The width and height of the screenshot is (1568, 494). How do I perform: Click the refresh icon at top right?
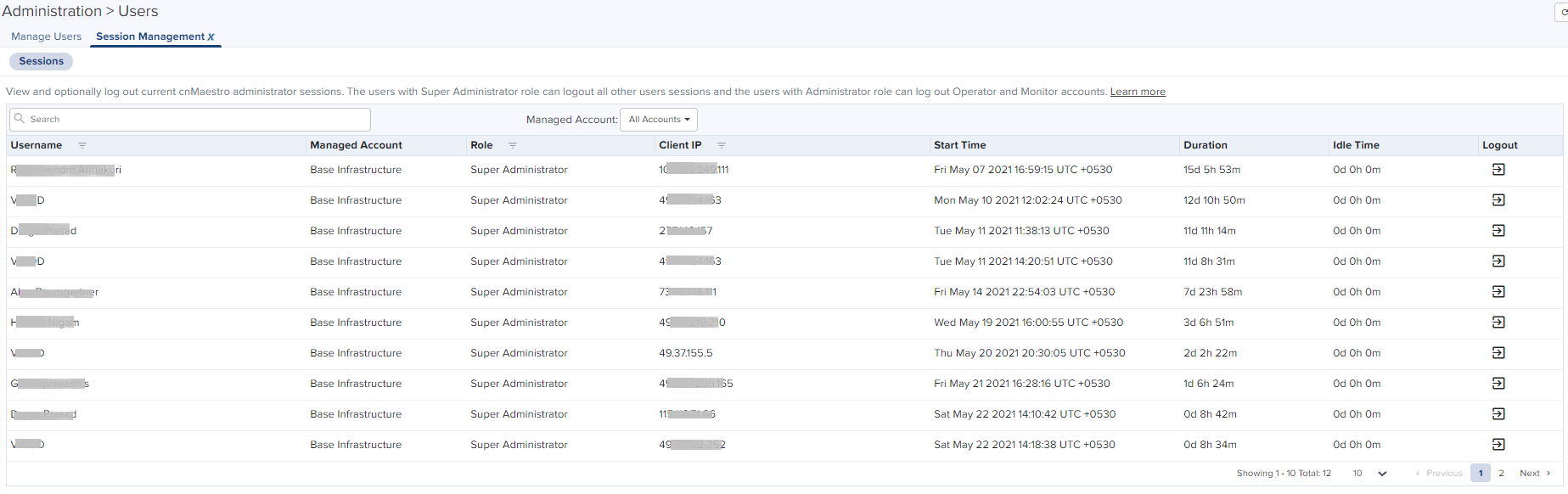[1564, 12]
